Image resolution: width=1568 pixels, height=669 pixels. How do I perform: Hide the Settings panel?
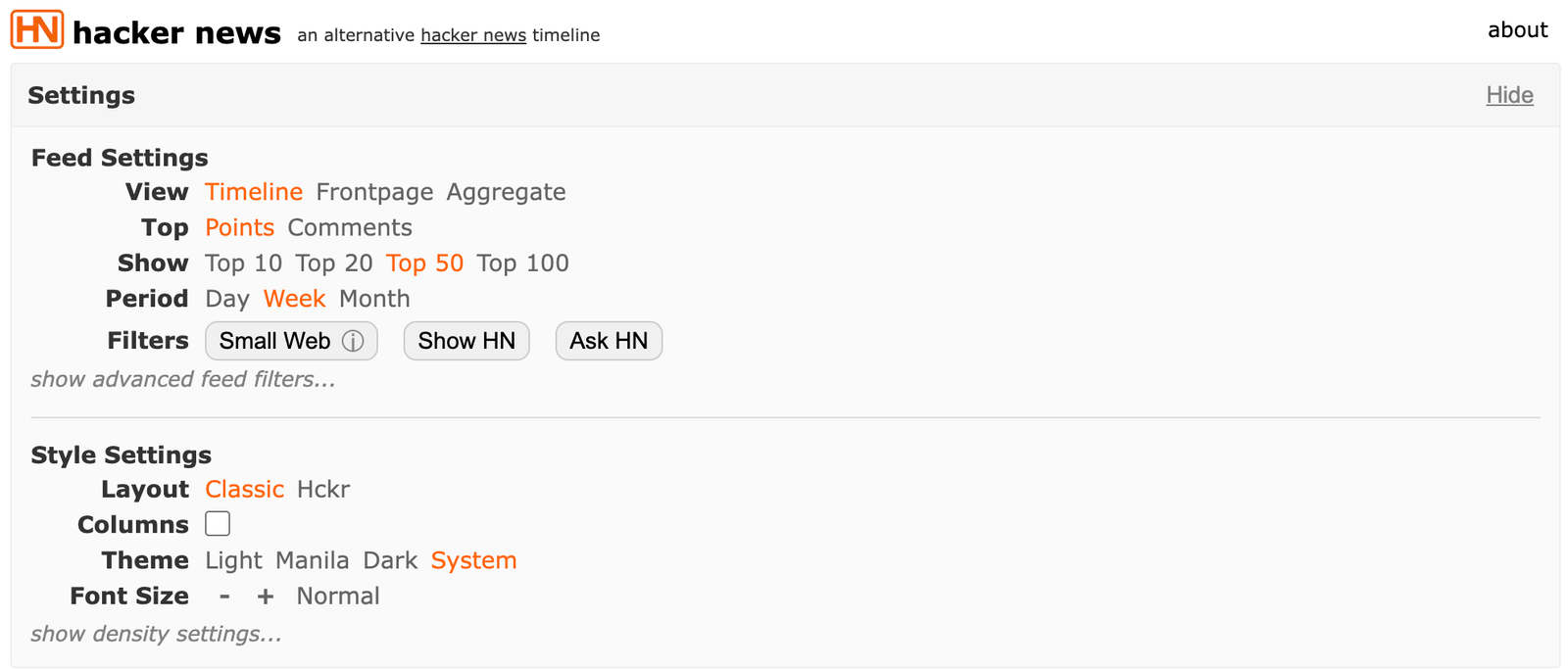[1509, 95]
